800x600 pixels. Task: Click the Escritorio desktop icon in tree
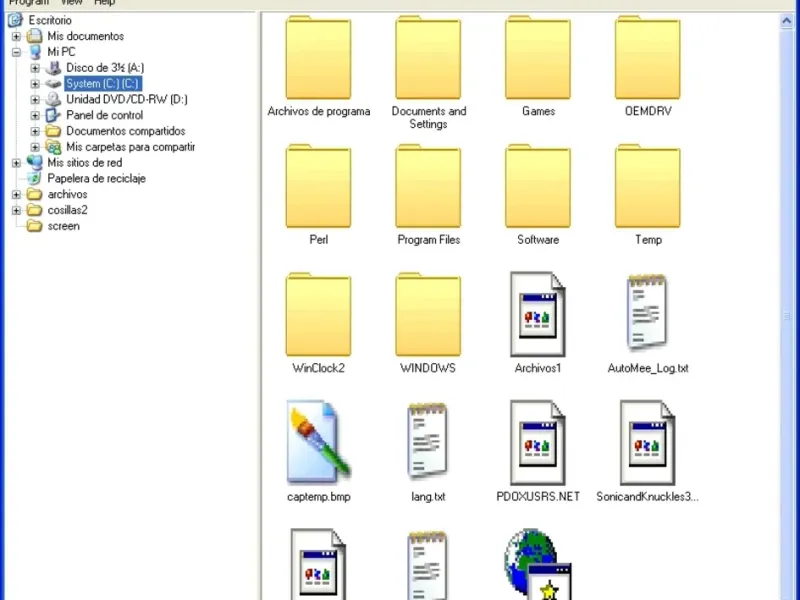pyautogui.click(x=15, y=20)
